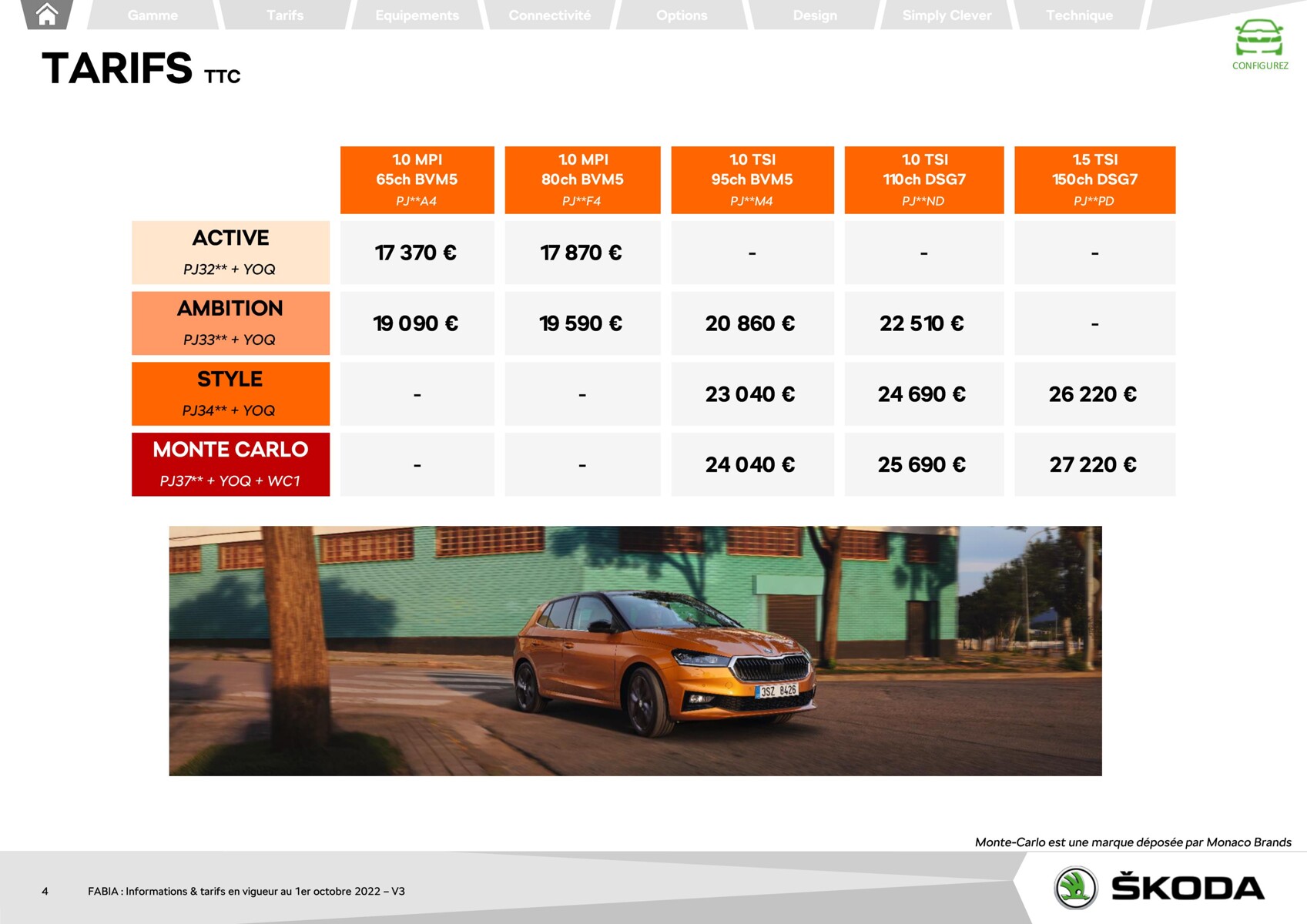Select the 19 590 € price cell
Image resolution: width=1307 pixels, height=924 pixels.
(x=582, y=323)
